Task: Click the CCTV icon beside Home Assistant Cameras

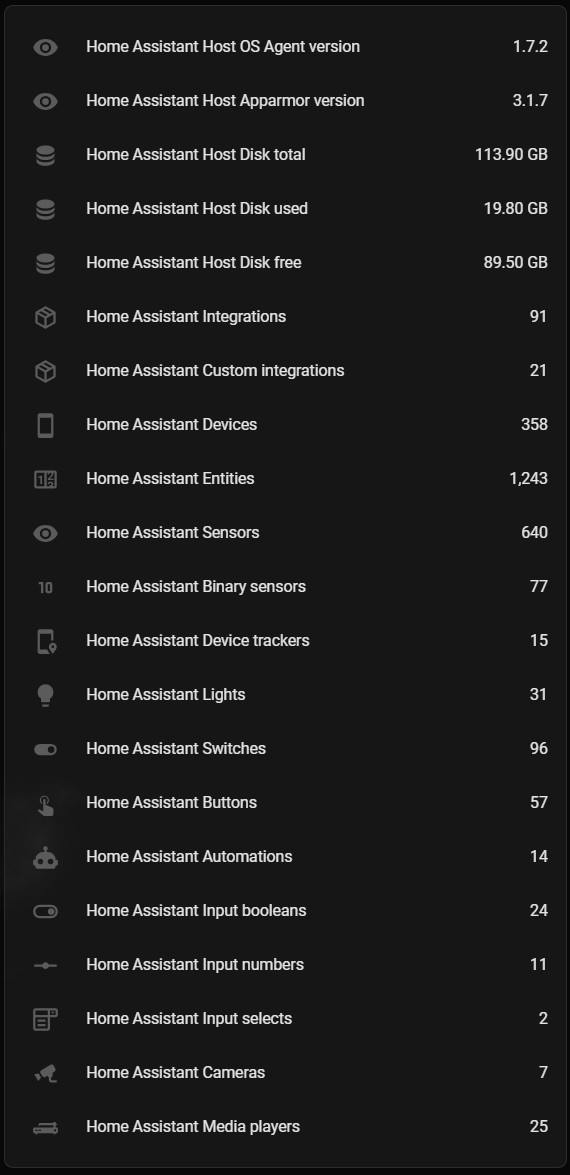Action: coord(45,1073)
